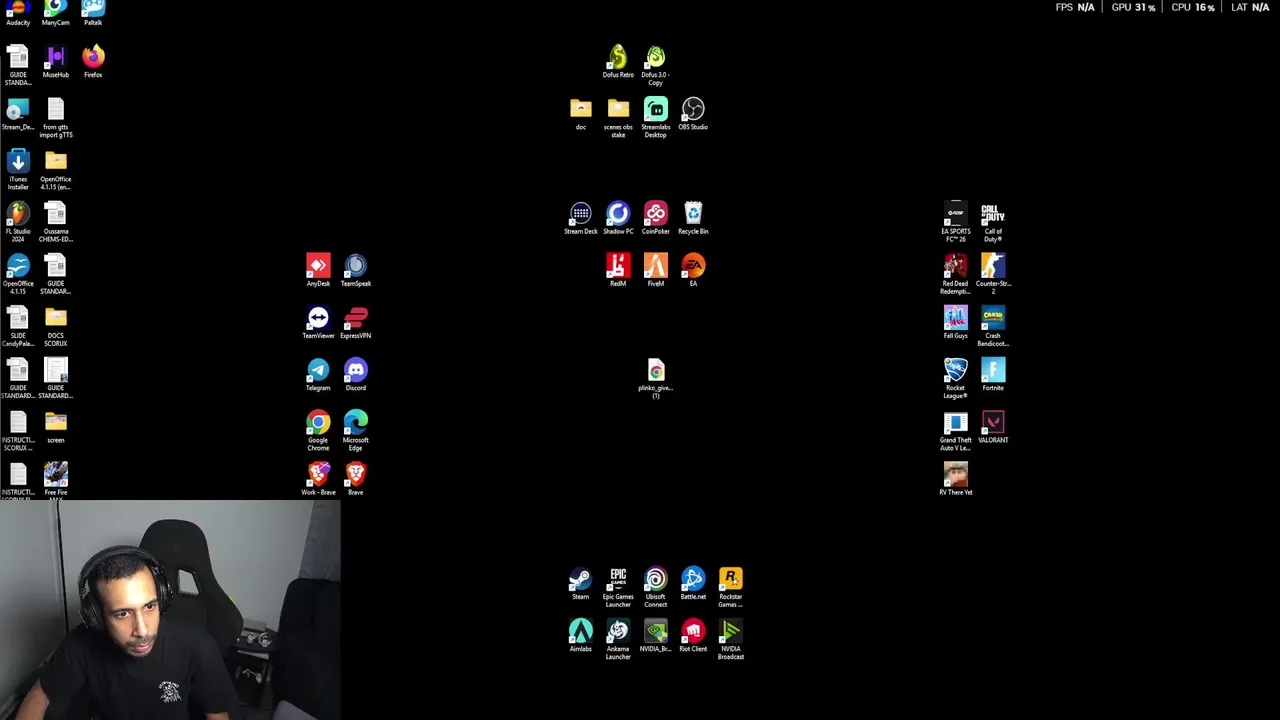Launch Aimlabs
Image resolution: width=1280 pixels, height=720 pixels.
click(x=581, y=635)
